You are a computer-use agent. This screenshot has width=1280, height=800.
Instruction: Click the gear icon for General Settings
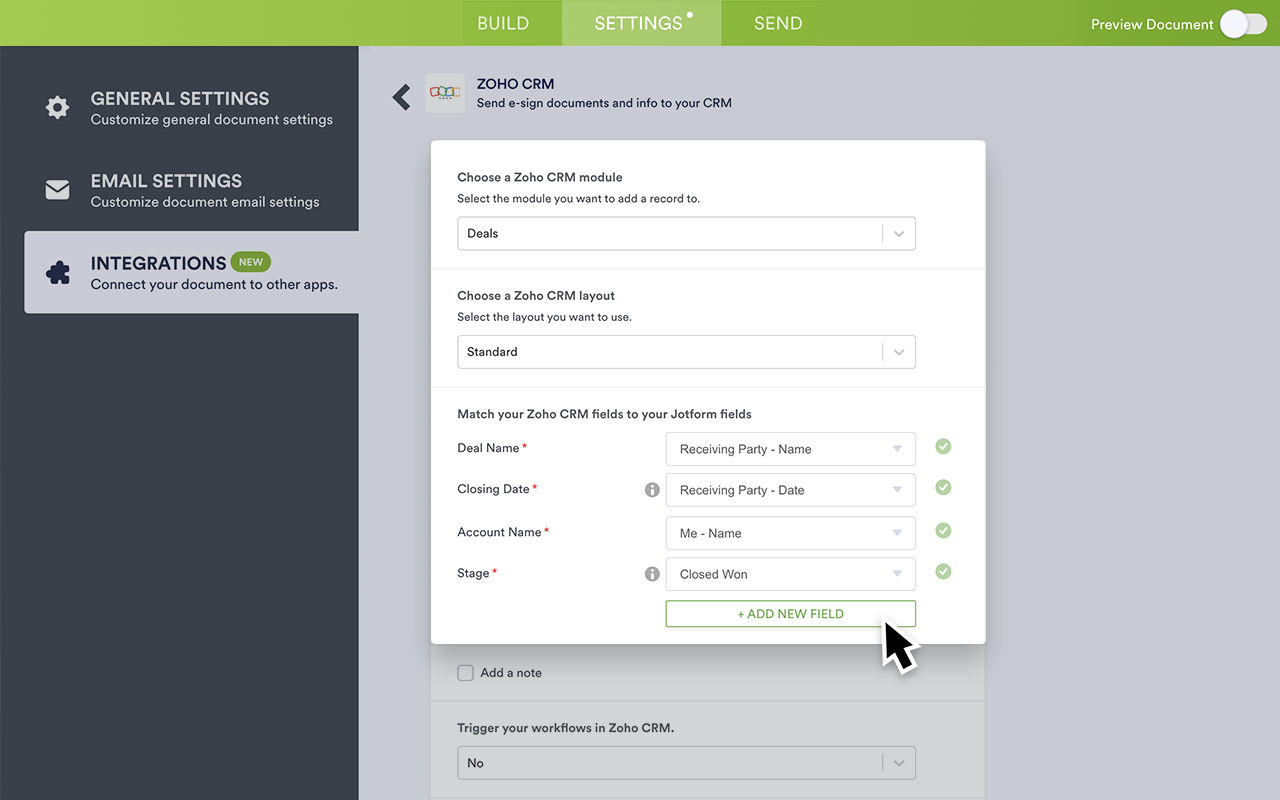pyautogui.click(x=57, y=107)
